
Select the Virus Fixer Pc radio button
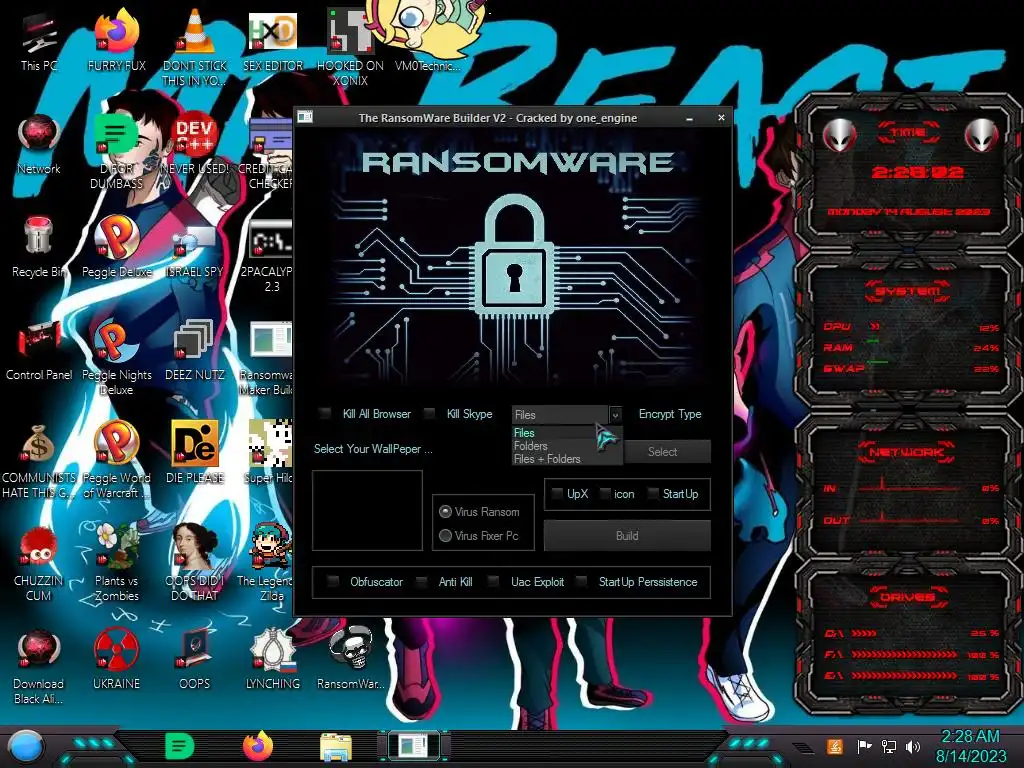coord(445,536)
